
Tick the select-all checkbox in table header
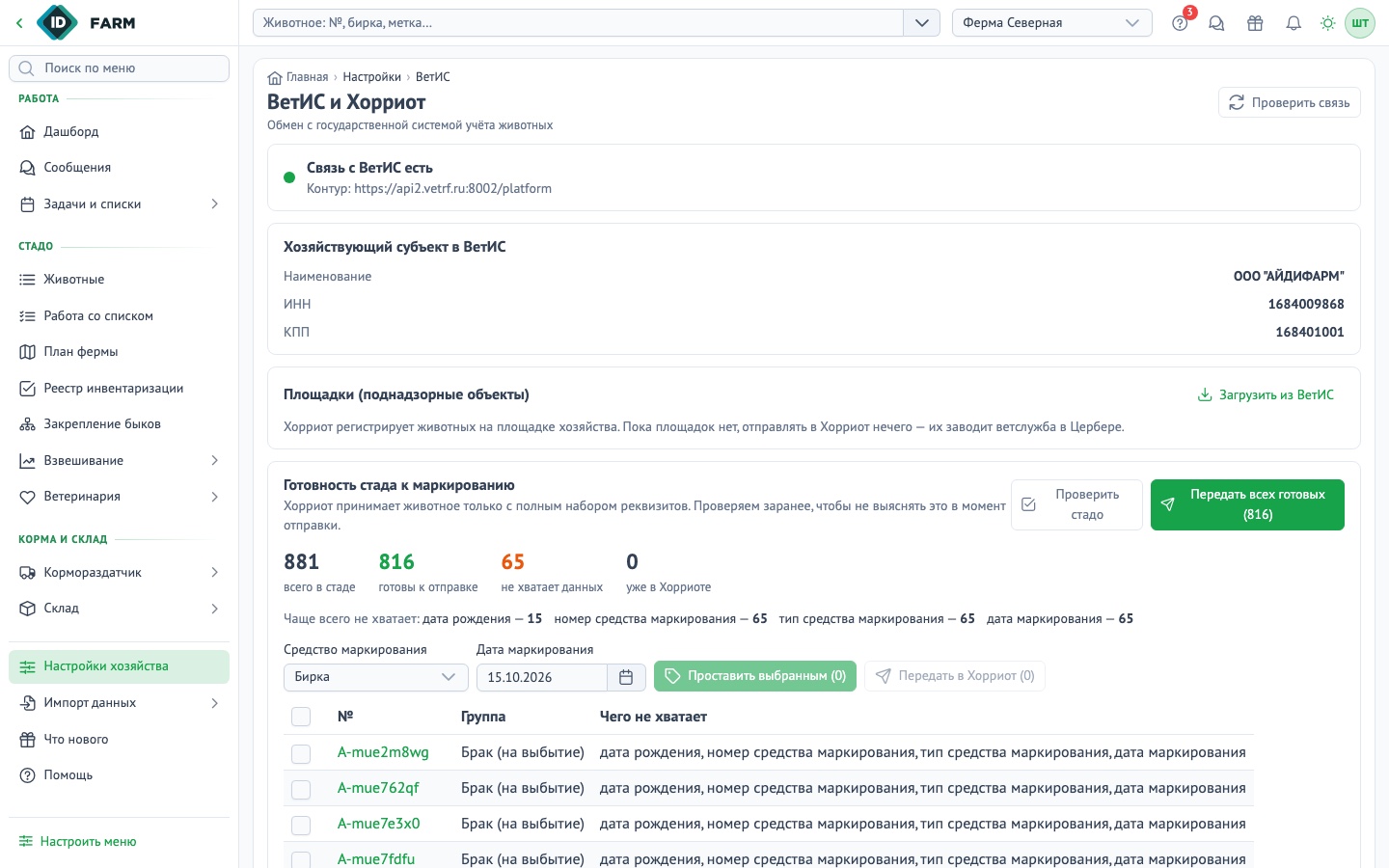click(x=301, y=717)
